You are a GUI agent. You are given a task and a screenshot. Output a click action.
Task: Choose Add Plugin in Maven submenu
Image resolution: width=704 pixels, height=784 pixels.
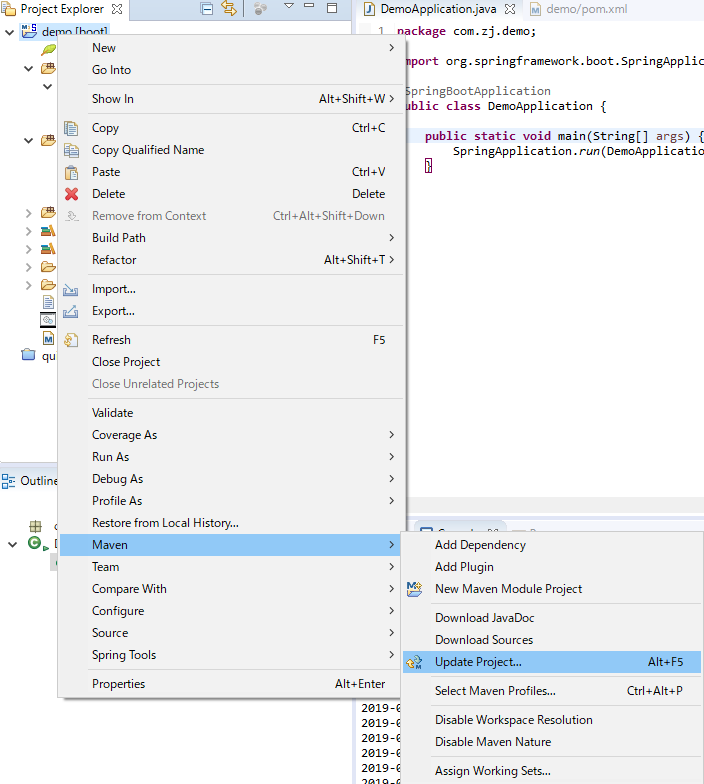(x=552, y=567)
